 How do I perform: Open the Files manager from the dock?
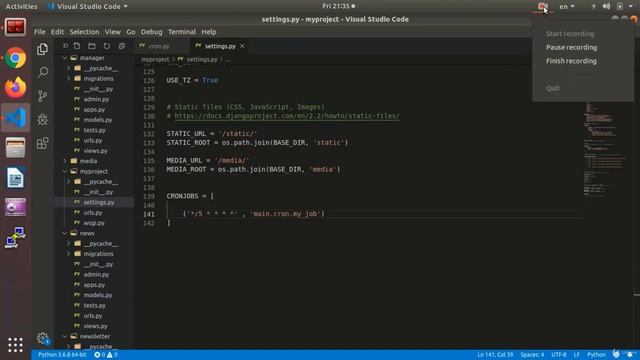pyautogui.click(x=16, y=147)
